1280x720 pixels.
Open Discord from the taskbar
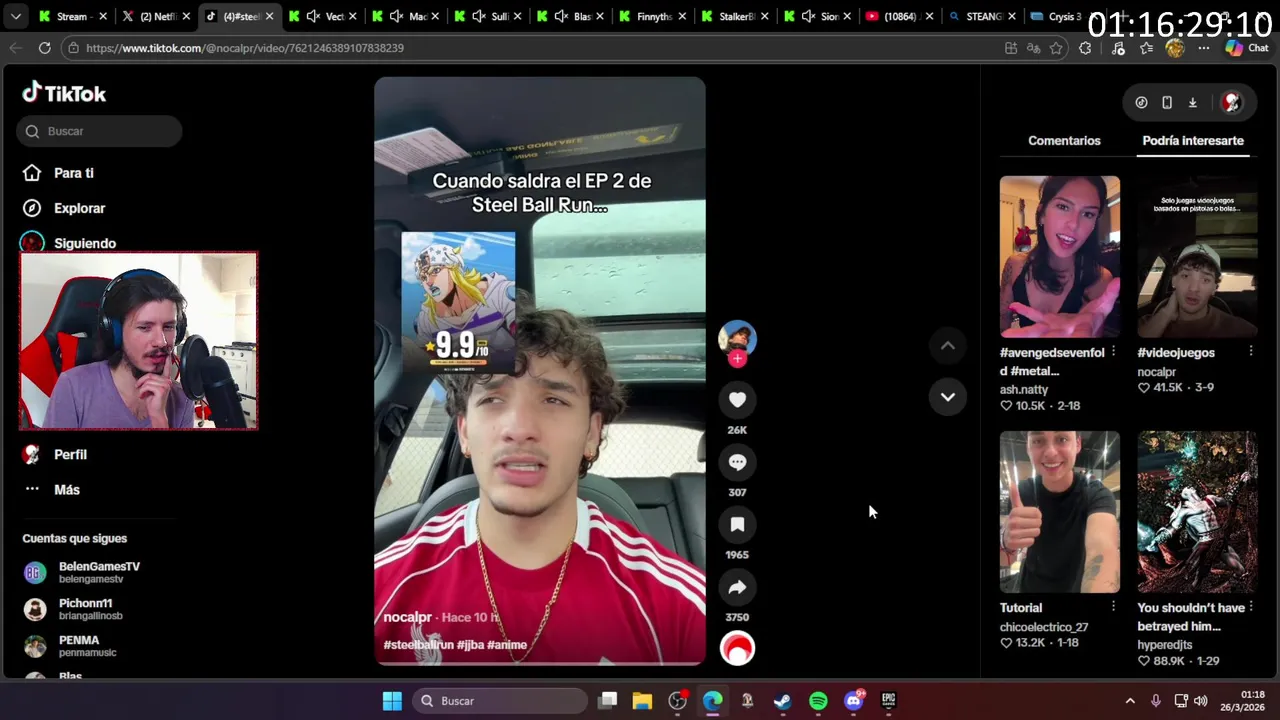pyautogui.click(x=853, y=701)
